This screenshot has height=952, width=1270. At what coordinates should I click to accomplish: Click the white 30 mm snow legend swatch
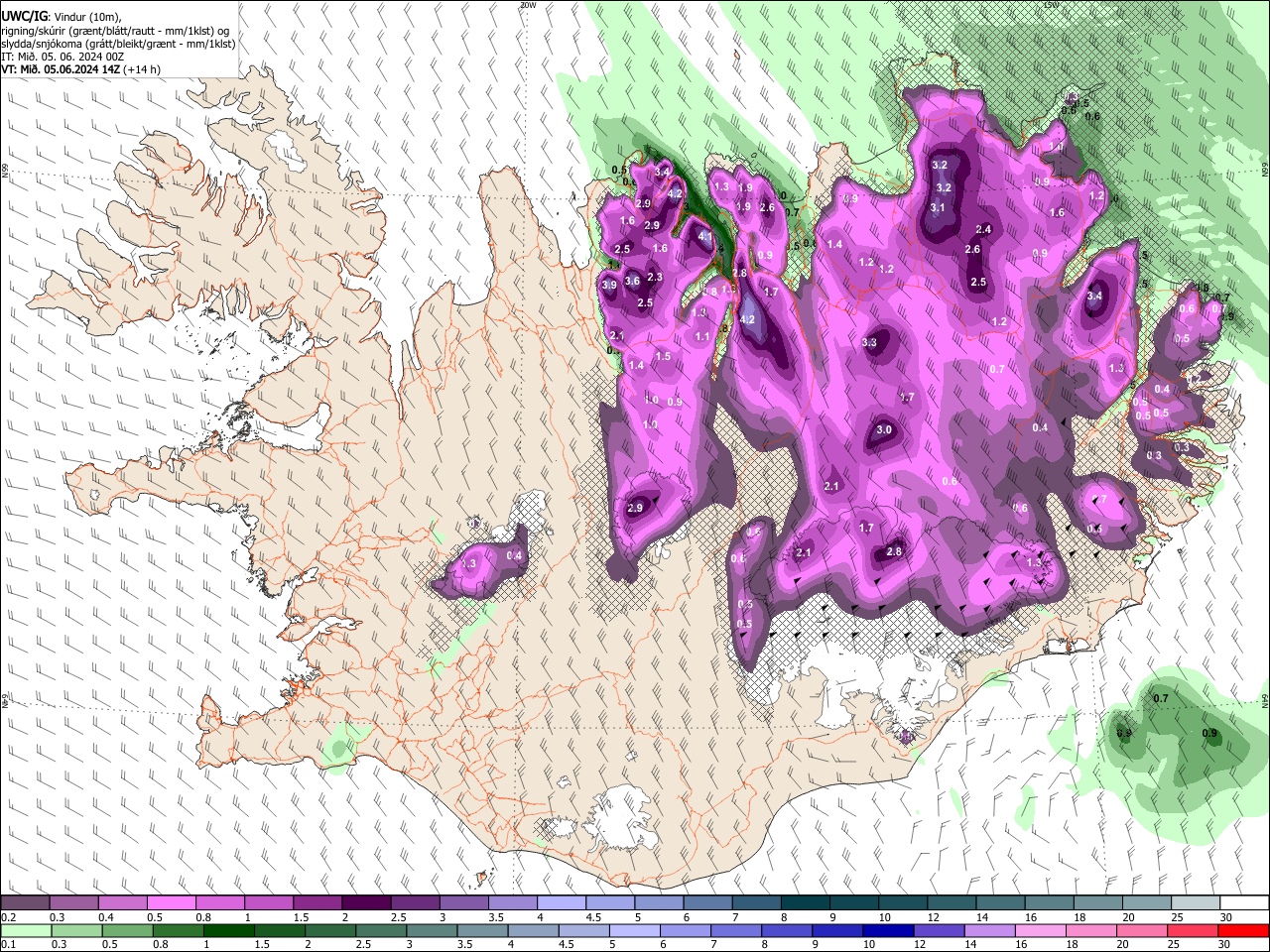[1244, 902]
